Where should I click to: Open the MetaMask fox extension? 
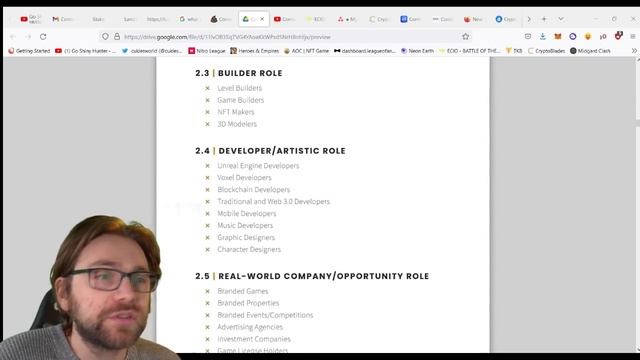[558, 36]
